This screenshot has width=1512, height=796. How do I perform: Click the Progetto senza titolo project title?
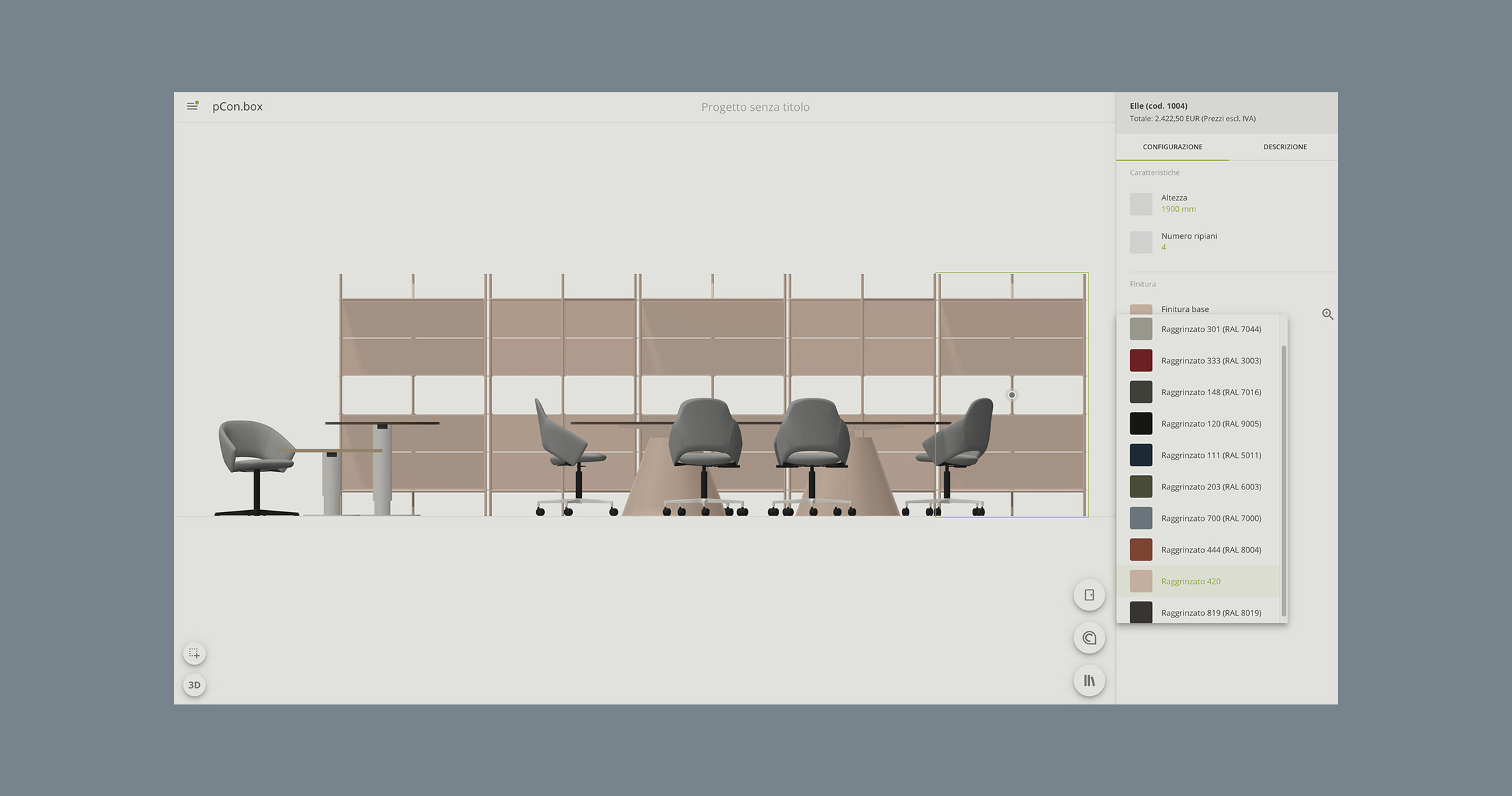click(x=755, y=107)
